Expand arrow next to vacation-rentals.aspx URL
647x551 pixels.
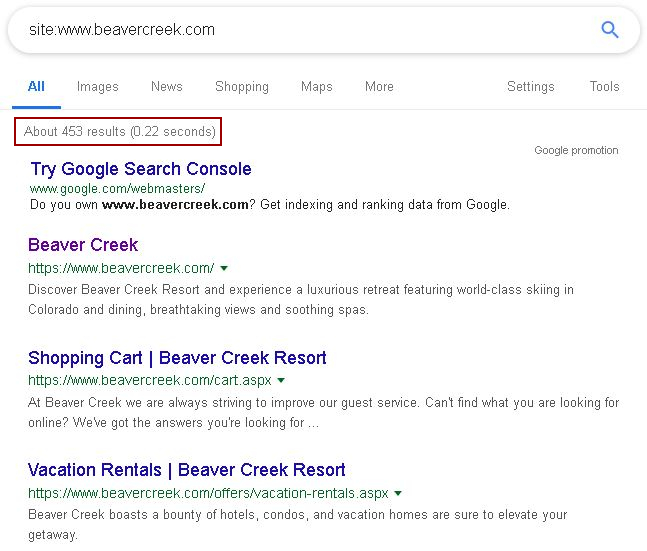coord(398,493)
